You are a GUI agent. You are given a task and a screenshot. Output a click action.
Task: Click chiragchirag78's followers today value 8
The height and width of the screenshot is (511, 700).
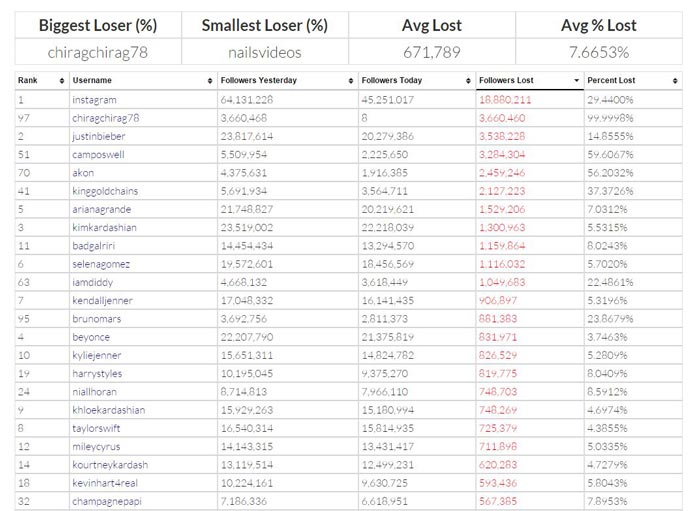click(x=364, y=118)
